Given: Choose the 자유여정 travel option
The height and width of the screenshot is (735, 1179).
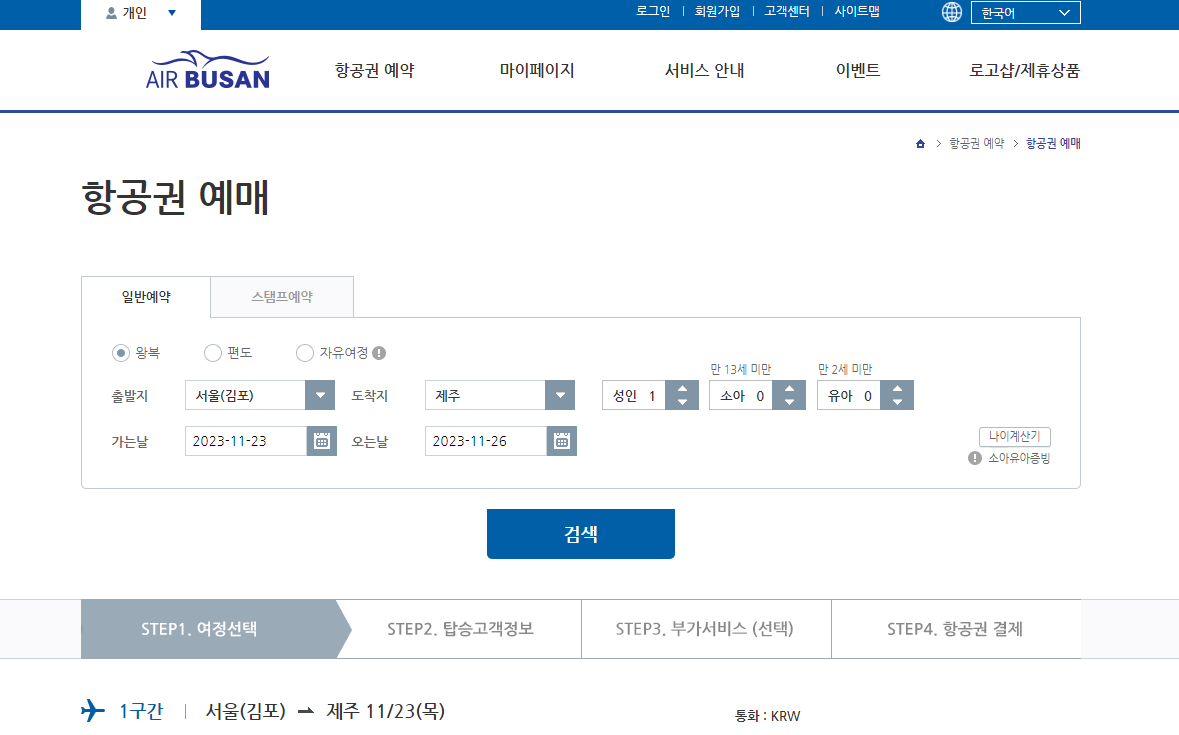Looking at the screenshot, I should tap(304, 353).
